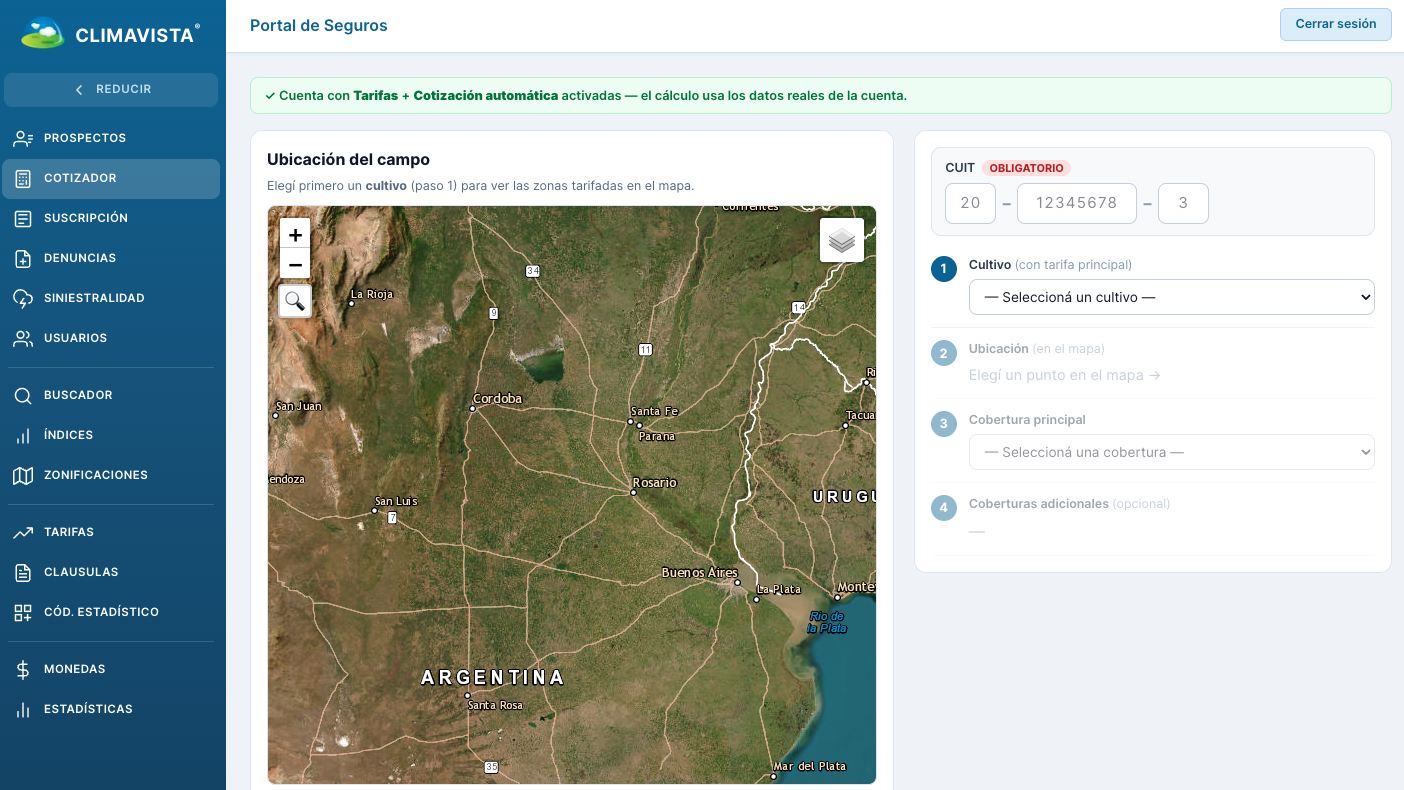Expand the Cultivo dropdown
This screenshot has height=790, width=1404.
1171,297
